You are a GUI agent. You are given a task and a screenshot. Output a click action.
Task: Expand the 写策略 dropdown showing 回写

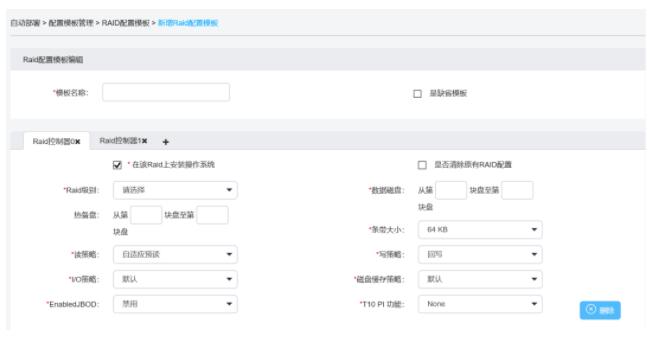pos(480,254)
